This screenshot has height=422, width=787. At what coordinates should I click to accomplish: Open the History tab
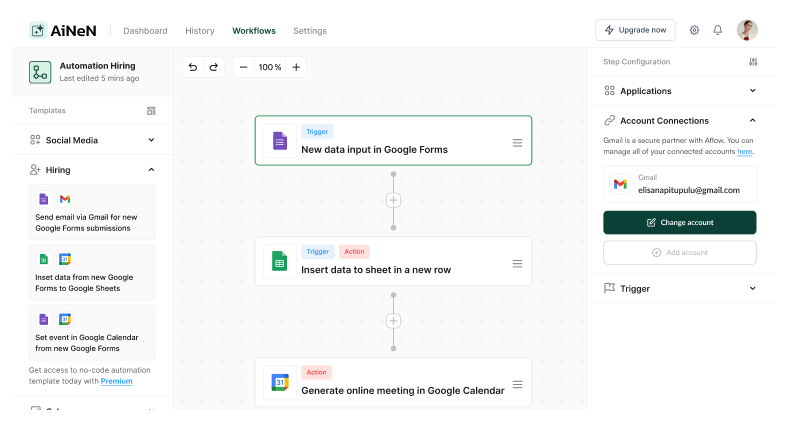tap(200, 31)
